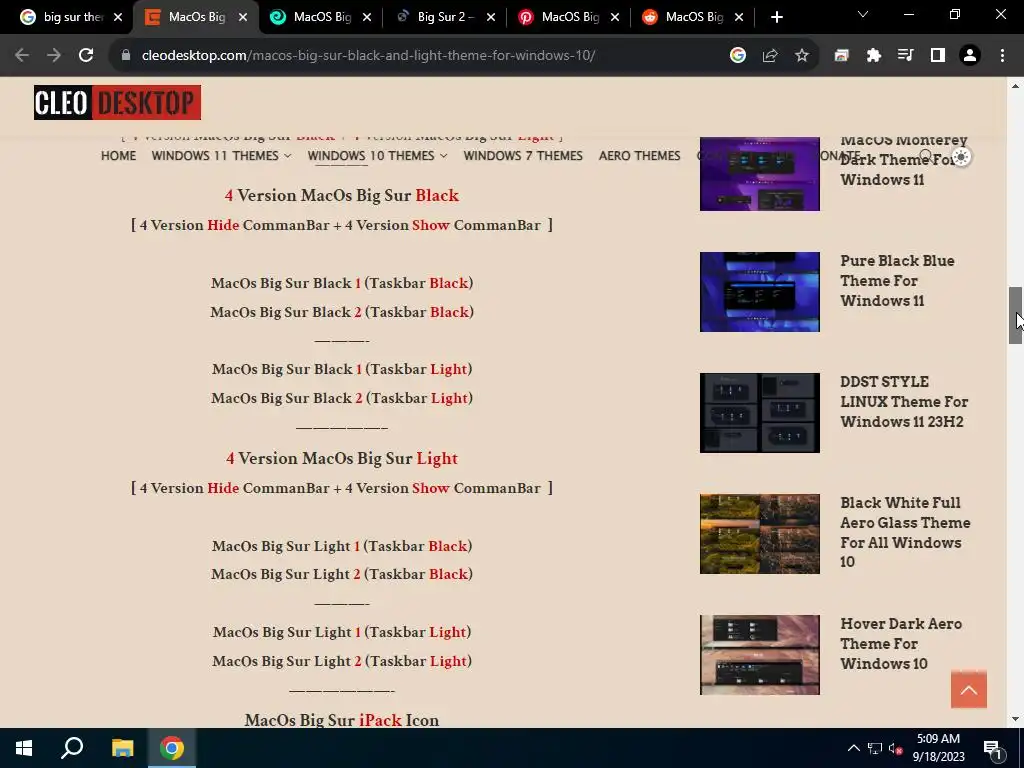Click the extension icon left of the puzzle piece
Image resolution: width=1024 pixels, height=768 pixels.
pyautogui.click(x=842, y=56)
